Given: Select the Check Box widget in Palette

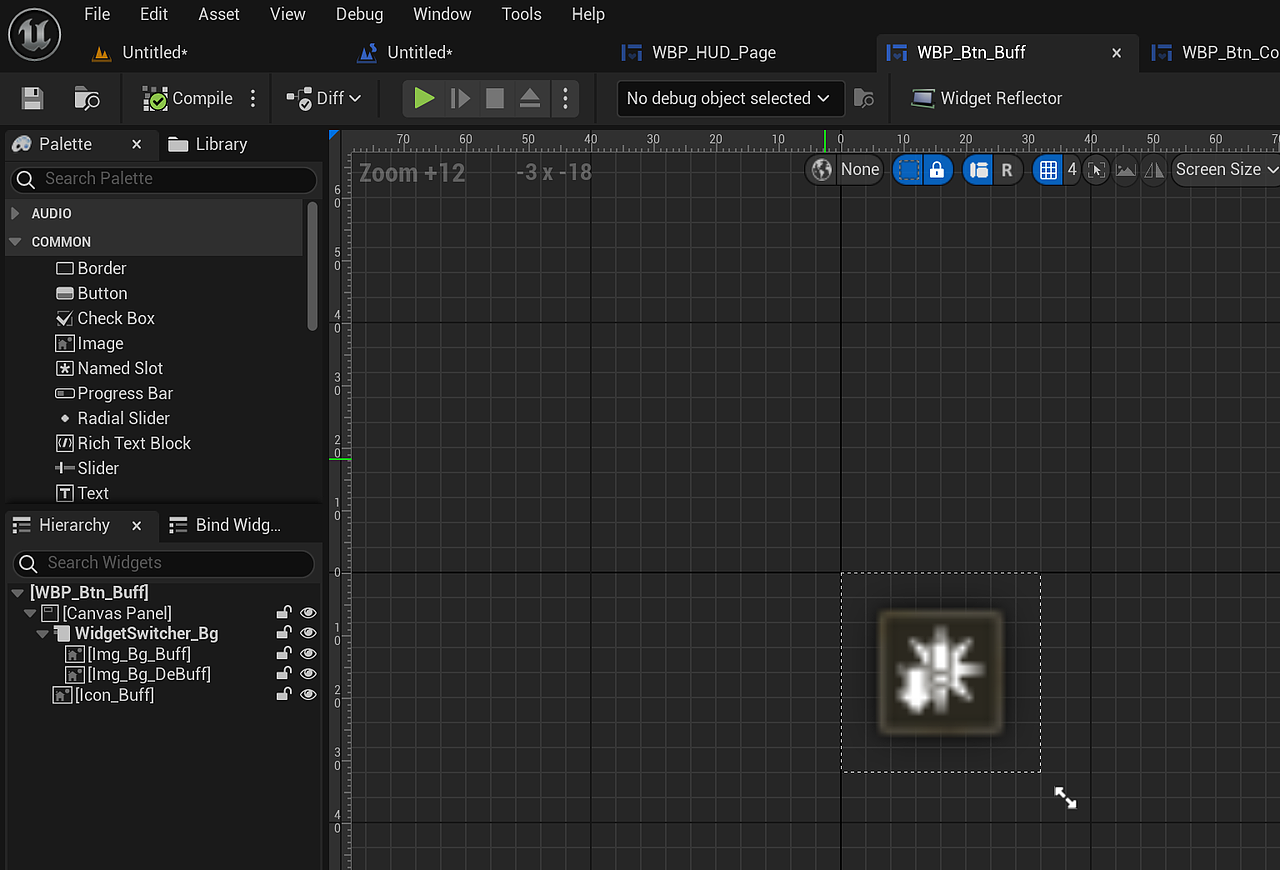Looking at the screenshot, I should point(105,318).
